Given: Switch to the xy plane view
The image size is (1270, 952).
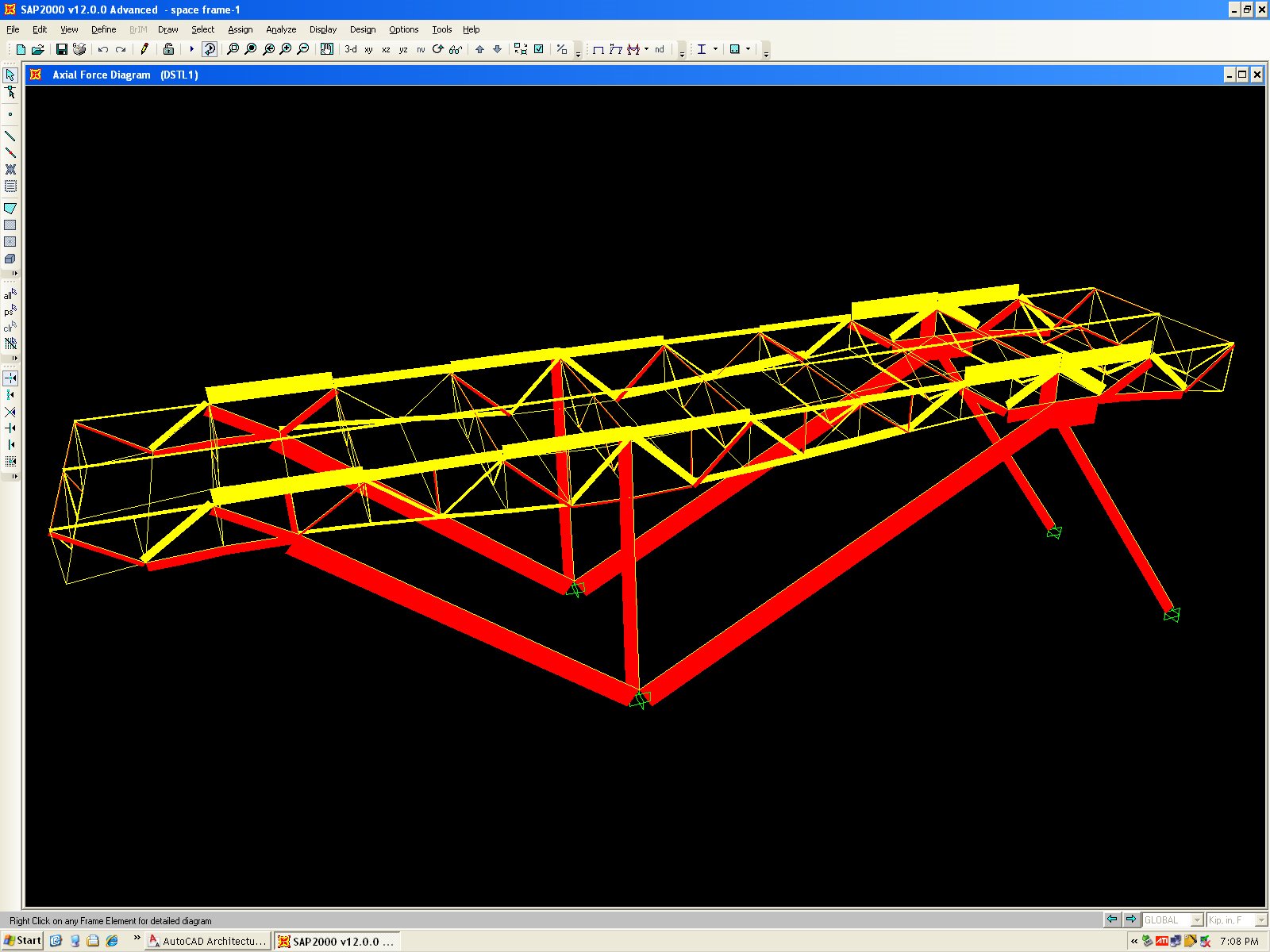Looking at the screenshot, I should (368, 49).
